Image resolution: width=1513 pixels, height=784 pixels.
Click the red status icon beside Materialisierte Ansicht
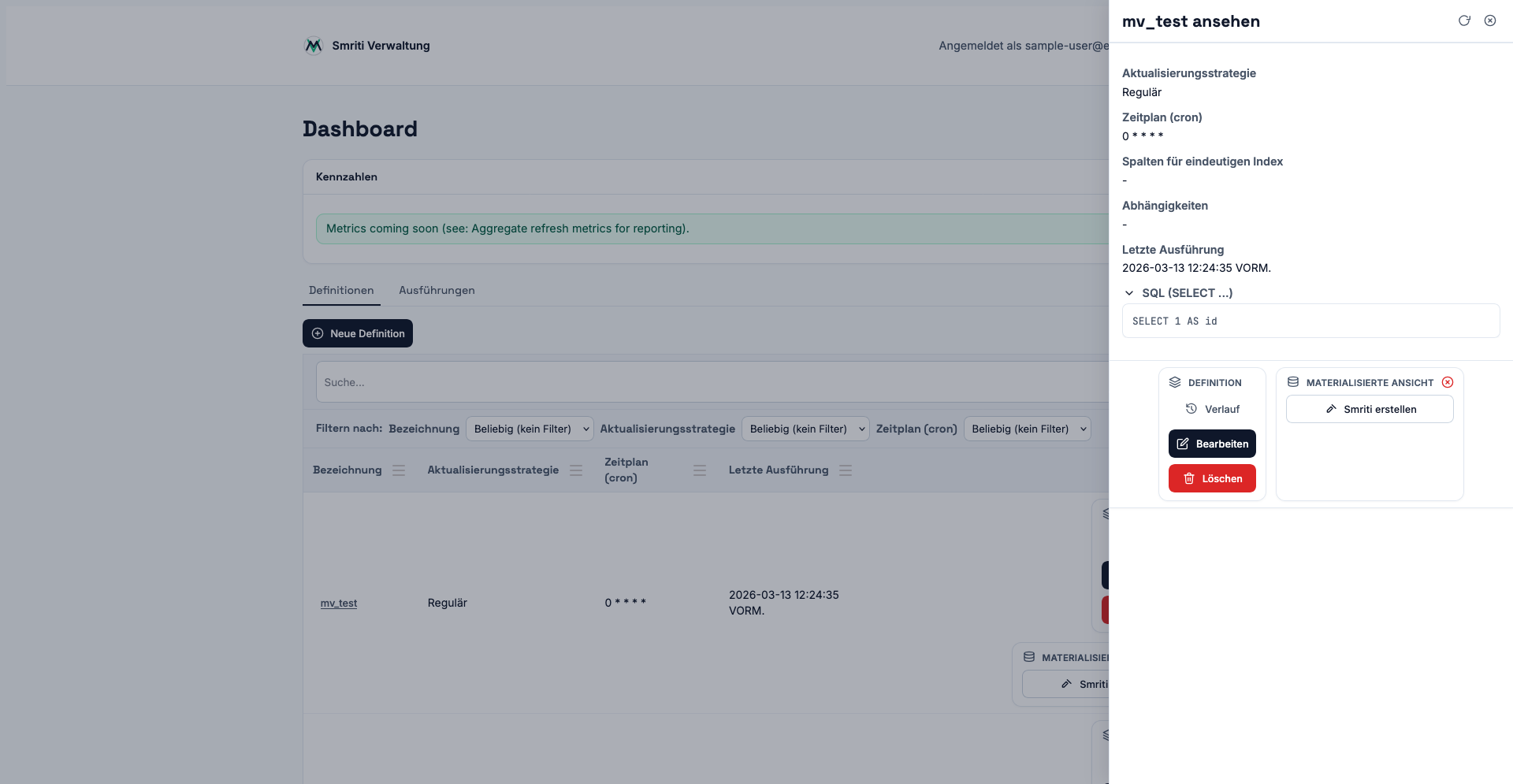click(x=1448, y=382)
